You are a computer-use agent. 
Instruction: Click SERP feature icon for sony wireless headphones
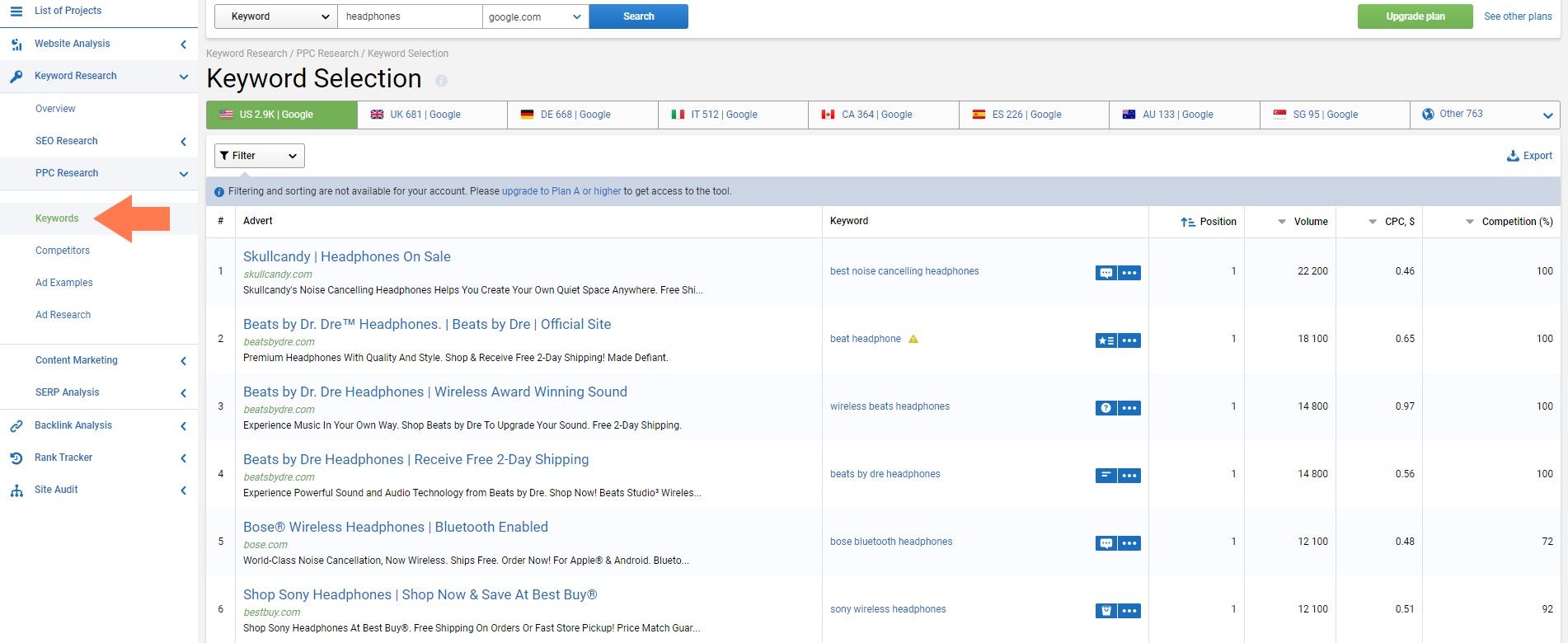point(1106,611)
